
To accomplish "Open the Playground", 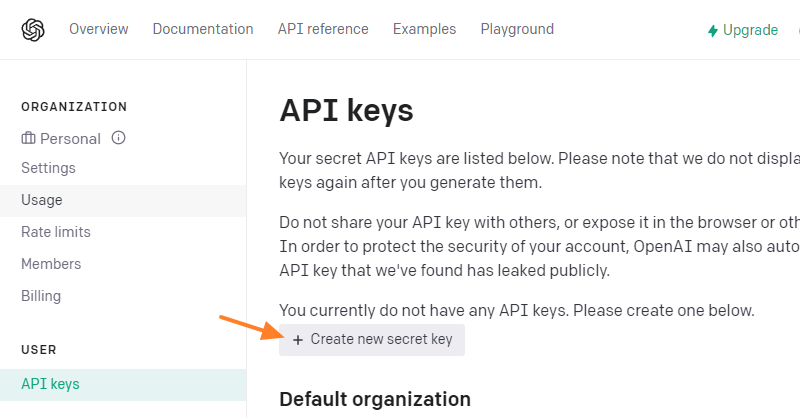I will point(517,30).
